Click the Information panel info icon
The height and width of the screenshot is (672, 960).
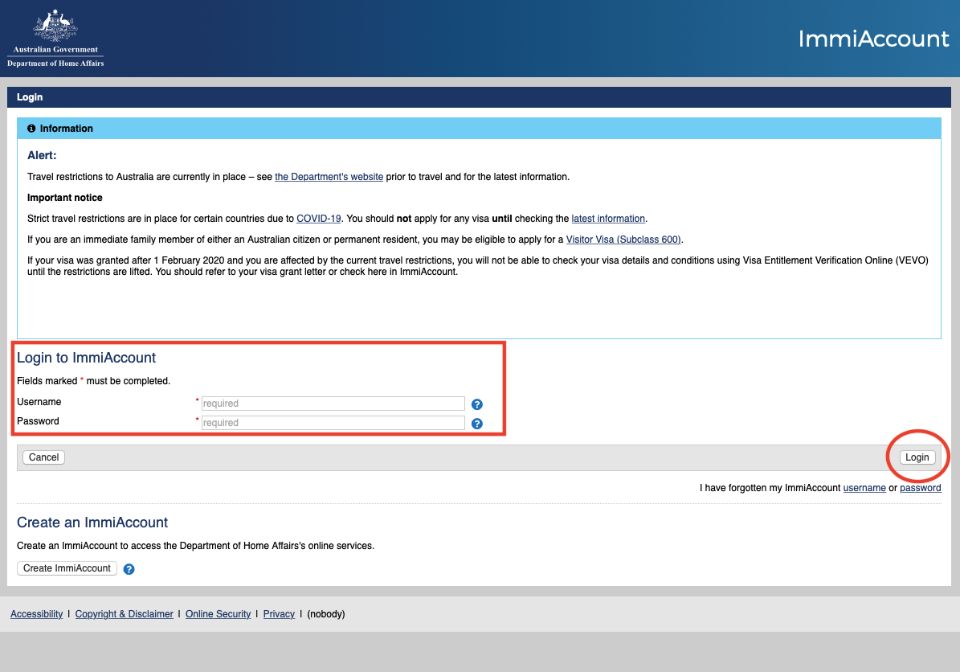[x=31, y=129]
